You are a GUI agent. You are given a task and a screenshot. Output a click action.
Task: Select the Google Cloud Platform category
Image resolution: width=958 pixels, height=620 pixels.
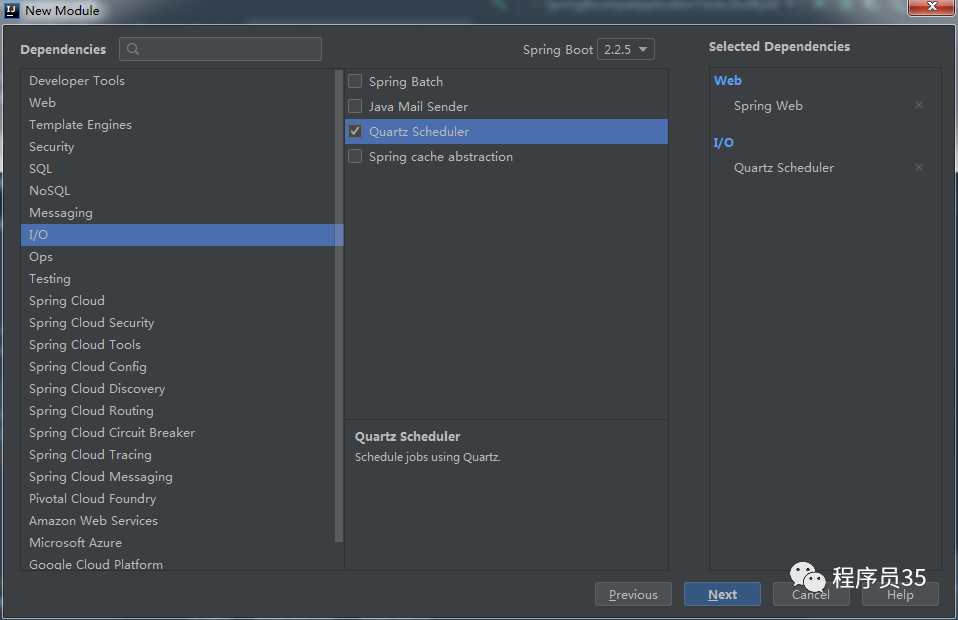click(178, 563)
